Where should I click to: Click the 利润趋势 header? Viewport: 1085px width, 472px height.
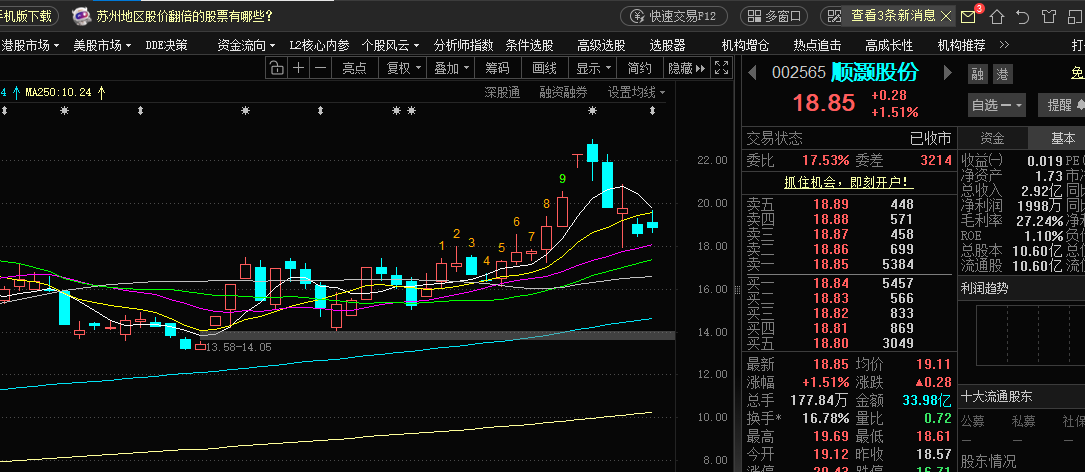tap(984, 288)
